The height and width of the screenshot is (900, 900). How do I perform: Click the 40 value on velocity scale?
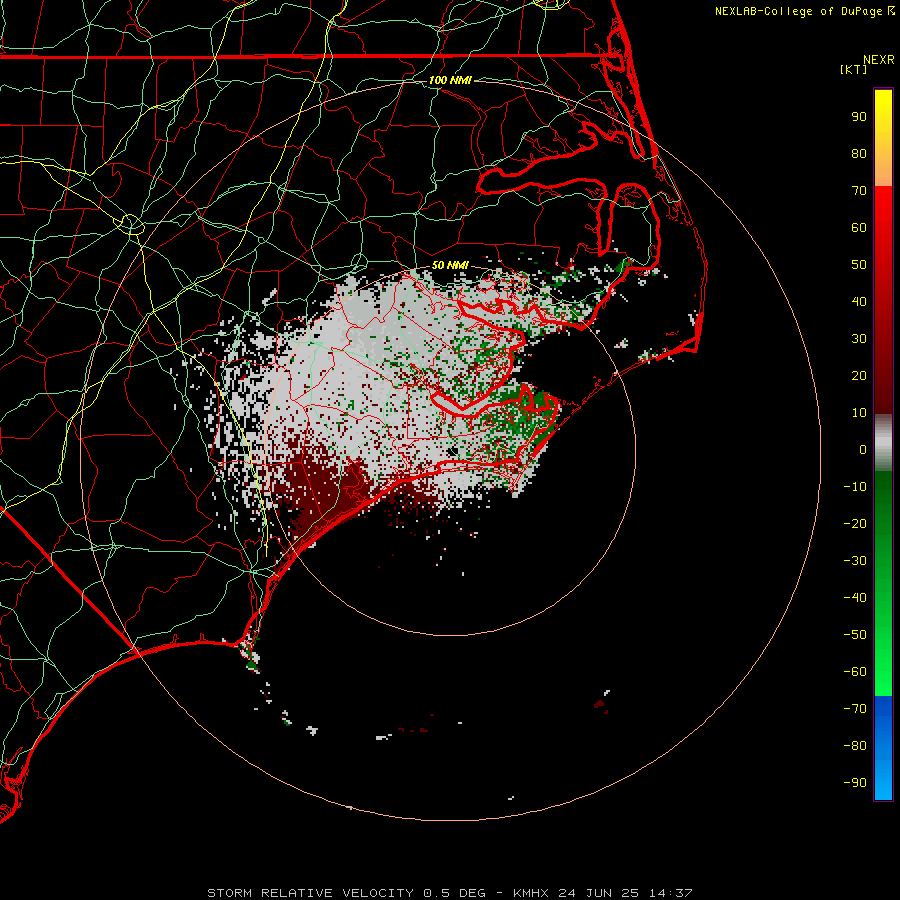point(859,302)
